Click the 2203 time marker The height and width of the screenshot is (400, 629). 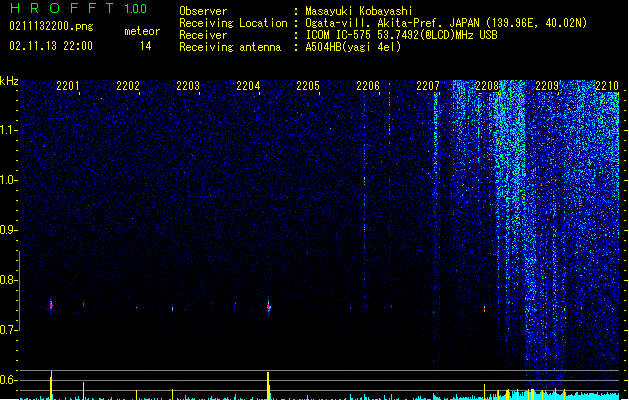tap(188, 85)
